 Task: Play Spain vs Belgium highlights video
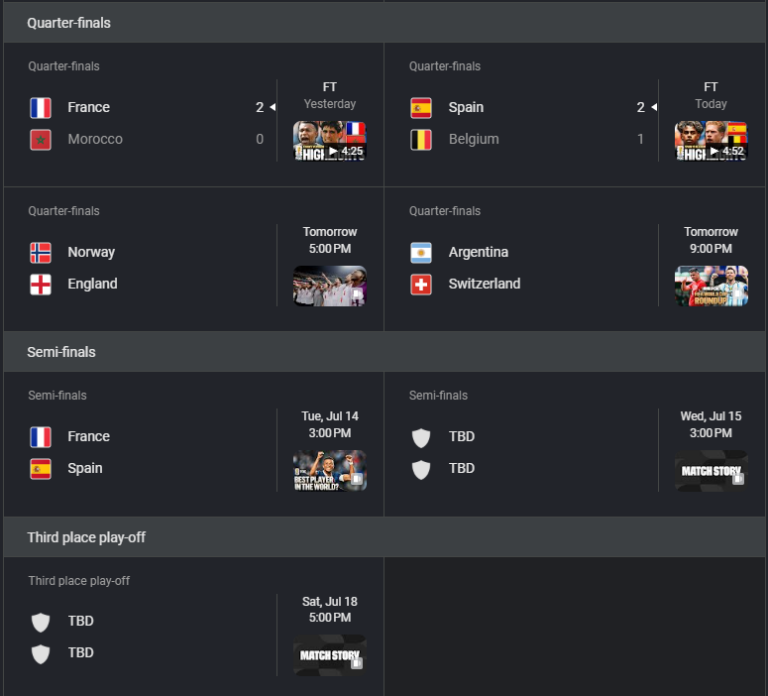[x=711, y=141]
